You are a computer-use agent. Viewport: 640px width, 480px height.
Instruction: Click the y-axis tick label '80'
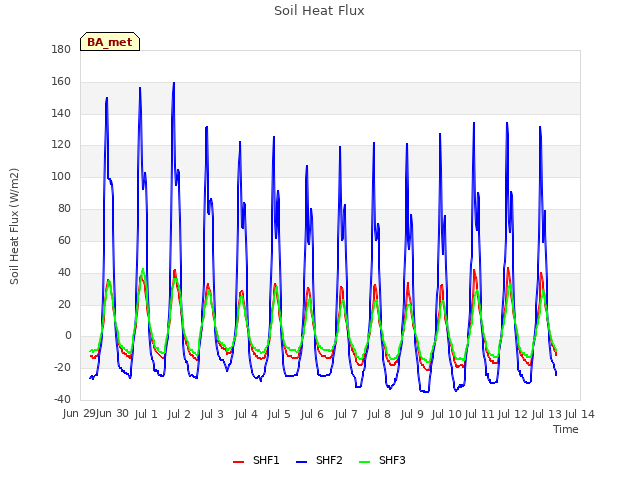[x=64, y=209]
